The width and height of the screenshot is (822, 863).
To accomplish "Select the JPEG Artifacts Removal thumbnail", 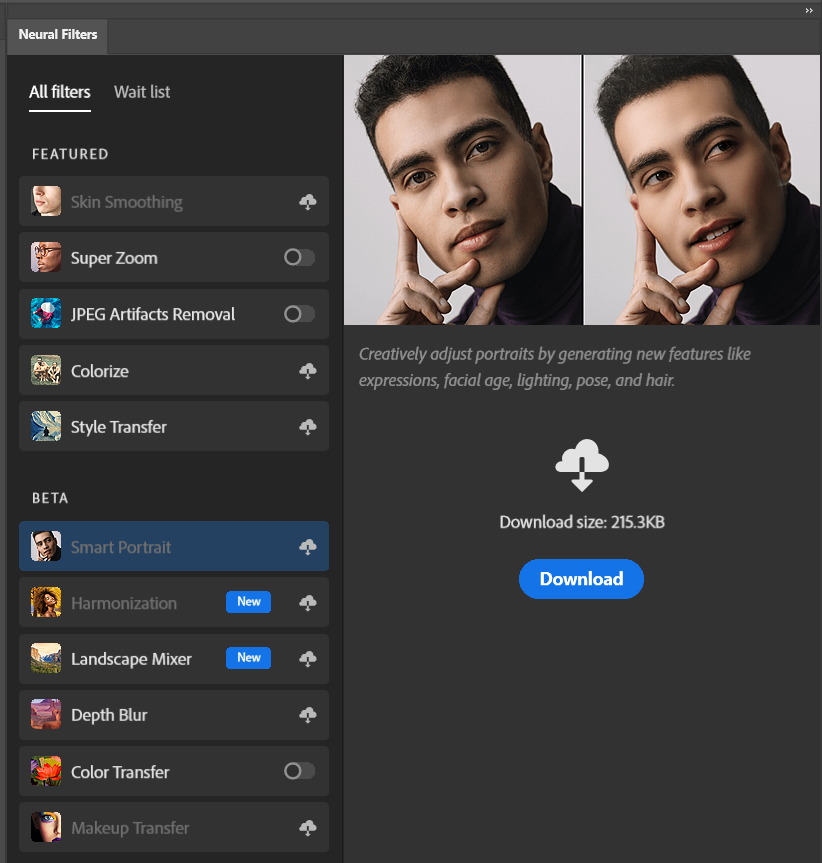I will click(46, 313).
